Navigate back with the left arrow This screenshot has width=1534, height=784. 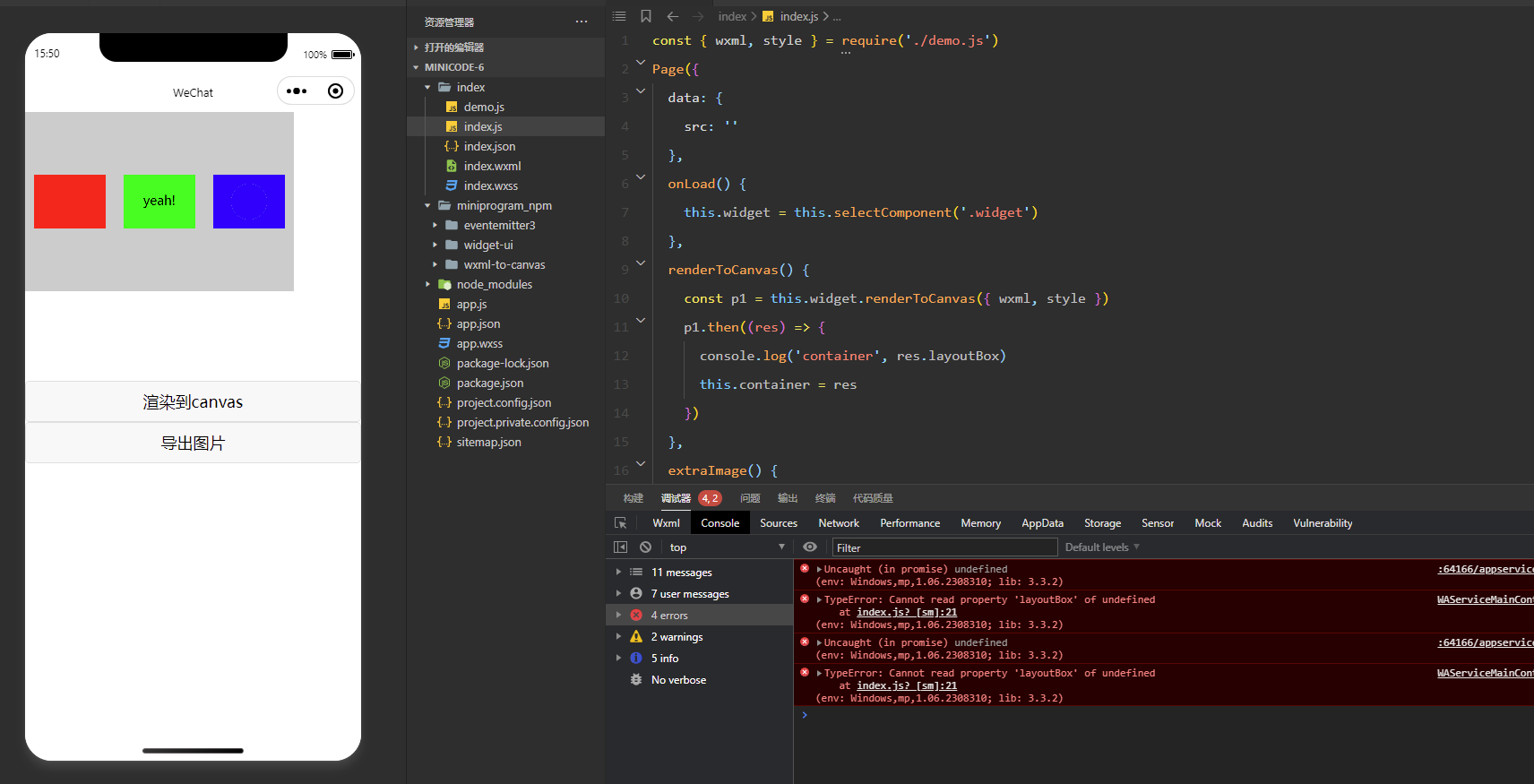(x=672, y=16)
